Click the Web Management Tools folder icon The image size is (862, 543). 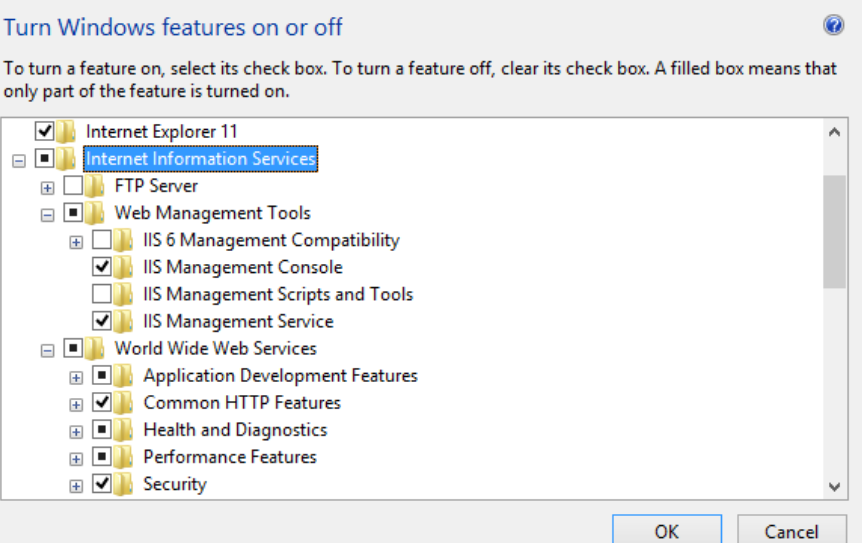[97, 213]
